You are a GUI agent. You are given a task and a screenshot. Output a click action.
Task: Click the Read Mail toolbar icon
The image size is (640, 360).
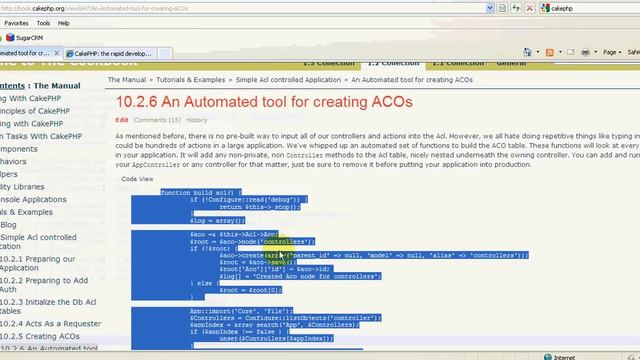coord(571,52)
